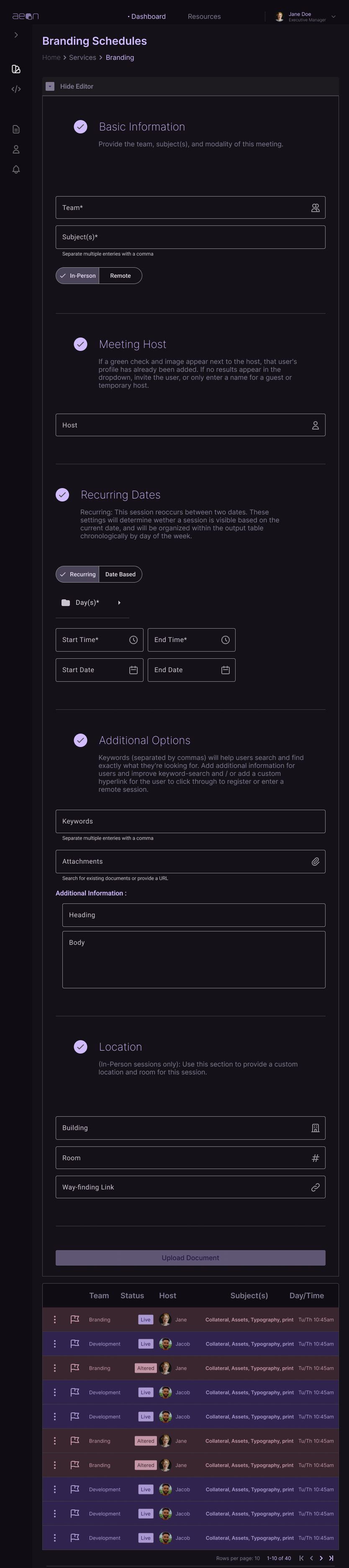
Task: Click the building icon in Building field
Action: click(315, 1128)
